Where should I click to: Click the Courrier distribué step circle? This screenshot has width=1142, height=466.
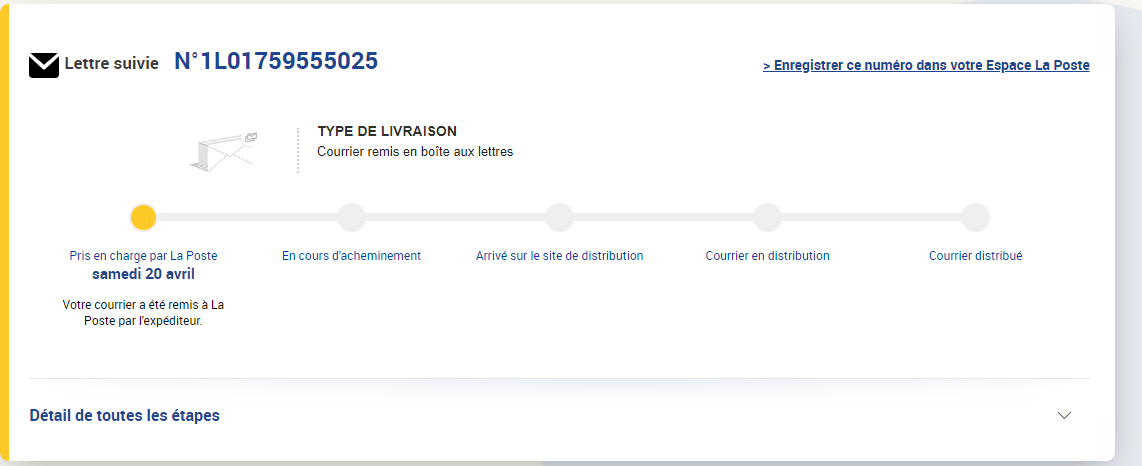click(x=975, y=218)
